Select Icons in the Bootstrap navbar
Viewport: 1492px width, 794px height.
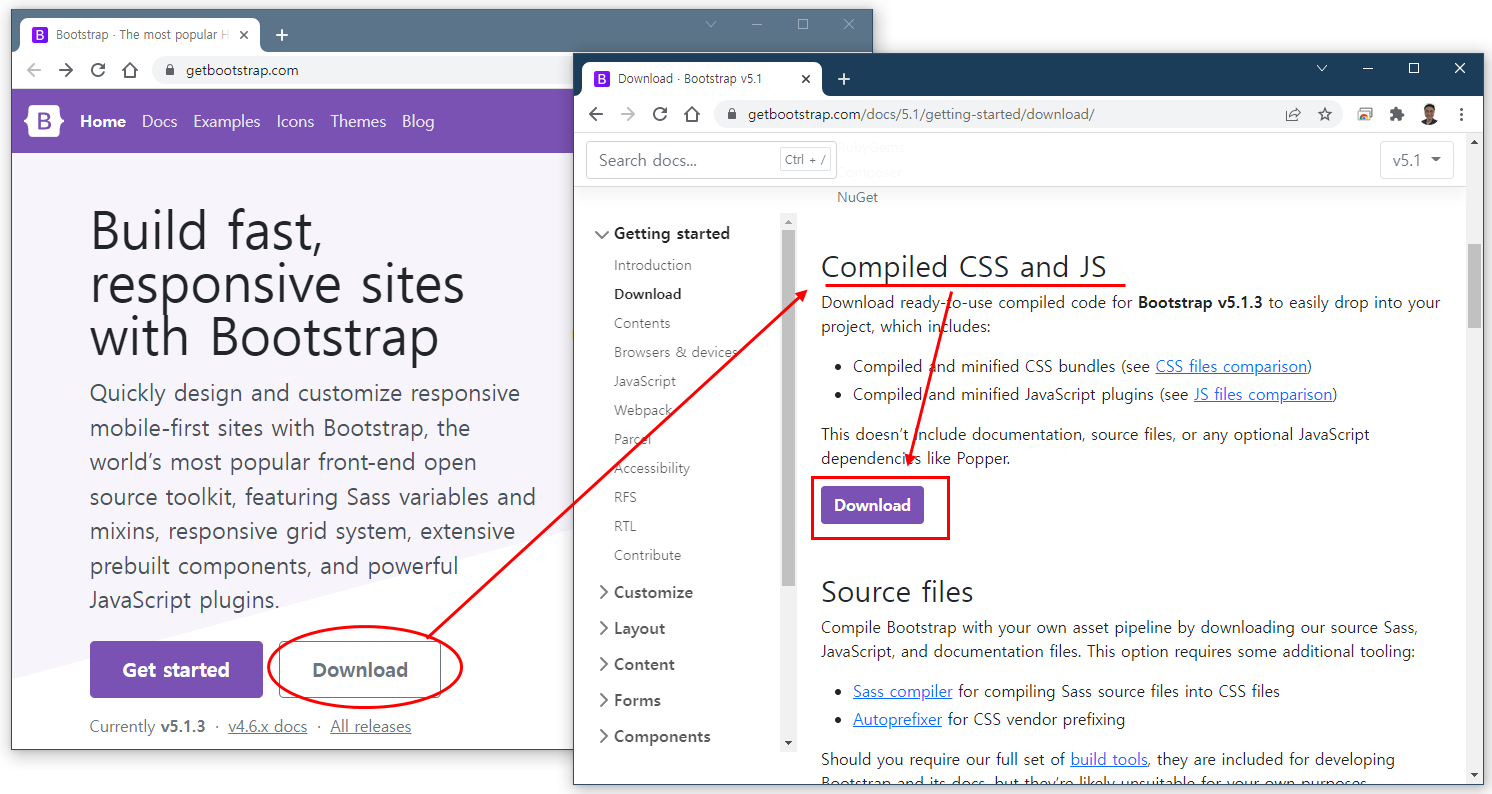295,121
